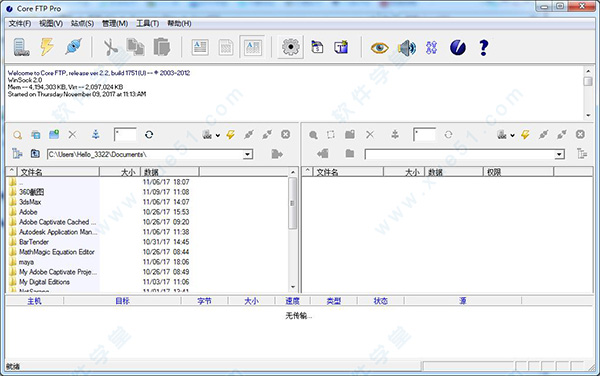Toggle the local pane tree view icon
Viewport: 600px width, 376px height.
[17, 154]
